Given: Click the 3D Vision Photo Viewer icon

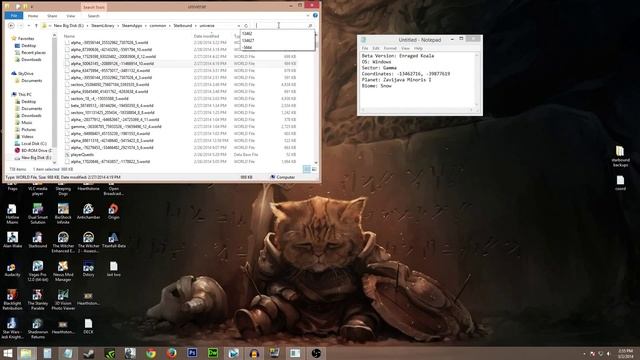Looking at the screenshot, I should [63, 300].
